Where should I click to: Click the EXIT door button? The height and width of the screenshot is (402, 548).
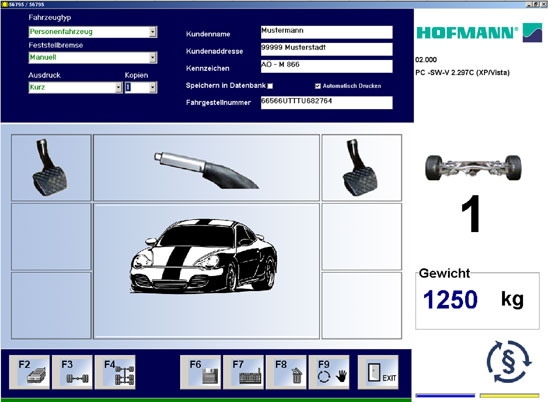point(378,372)
